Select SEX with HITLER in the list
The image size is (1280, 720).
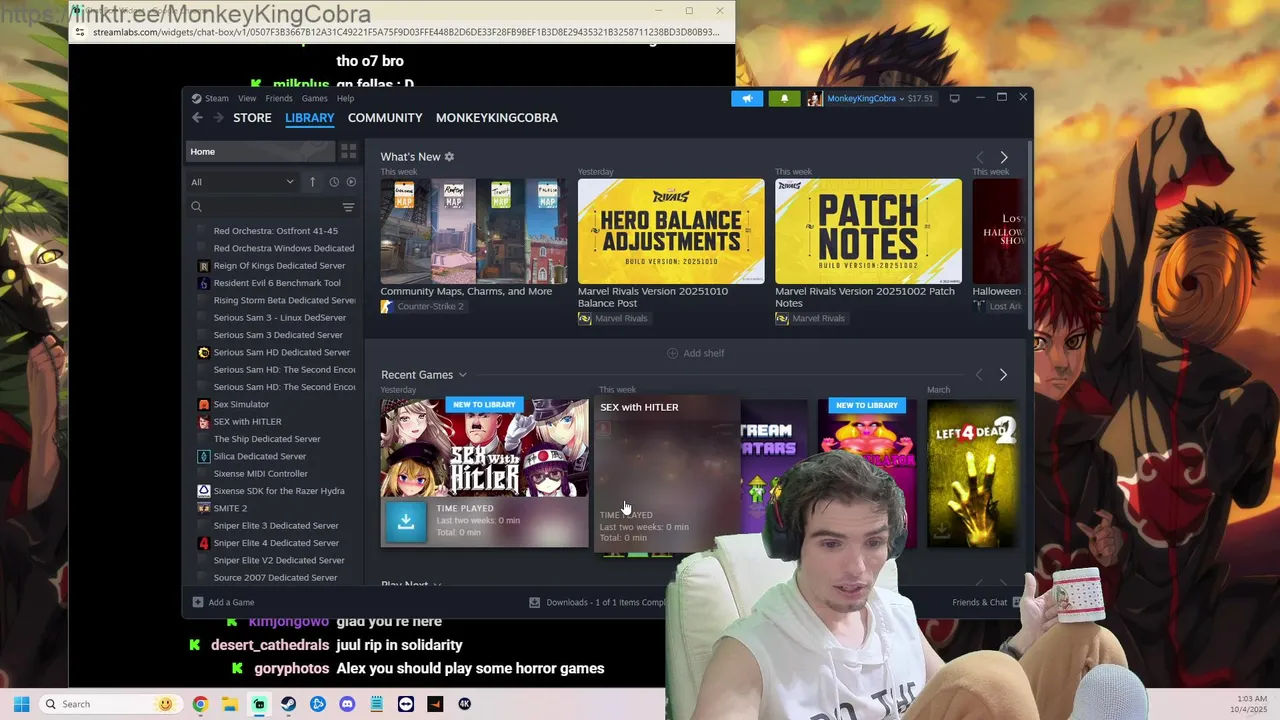pos(247,421)
